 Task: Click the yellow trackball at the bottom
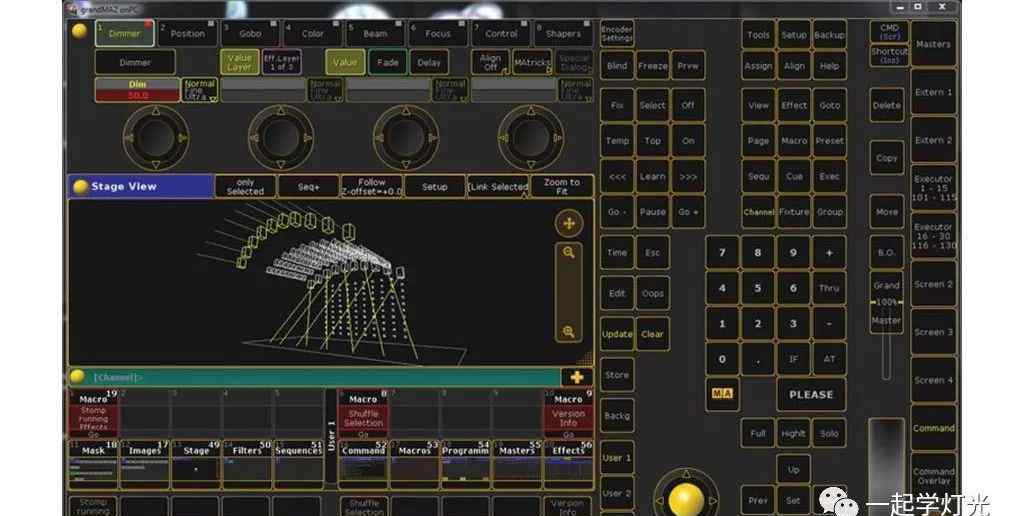[x=686, y=500]
